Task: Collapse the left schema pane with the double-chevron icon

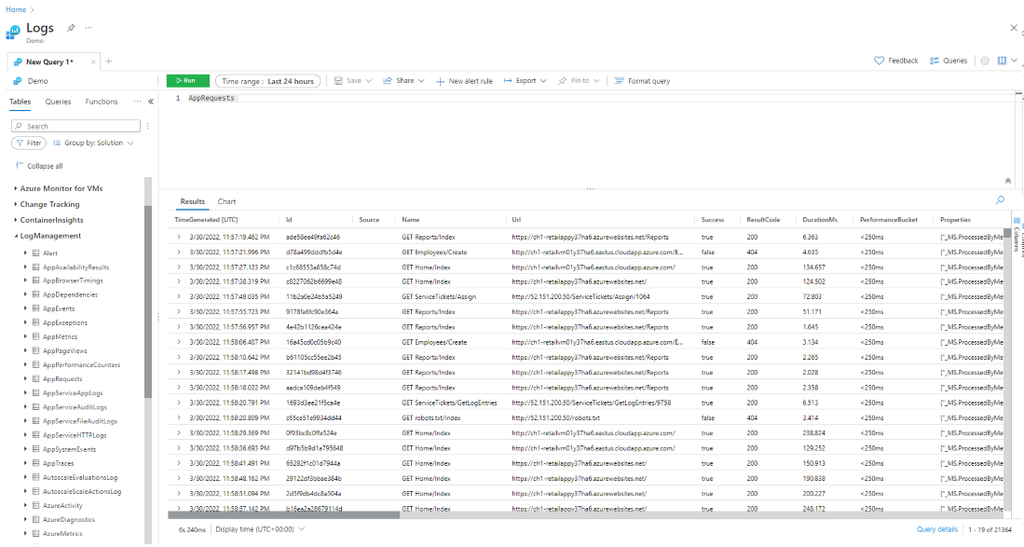Action: 150,102
